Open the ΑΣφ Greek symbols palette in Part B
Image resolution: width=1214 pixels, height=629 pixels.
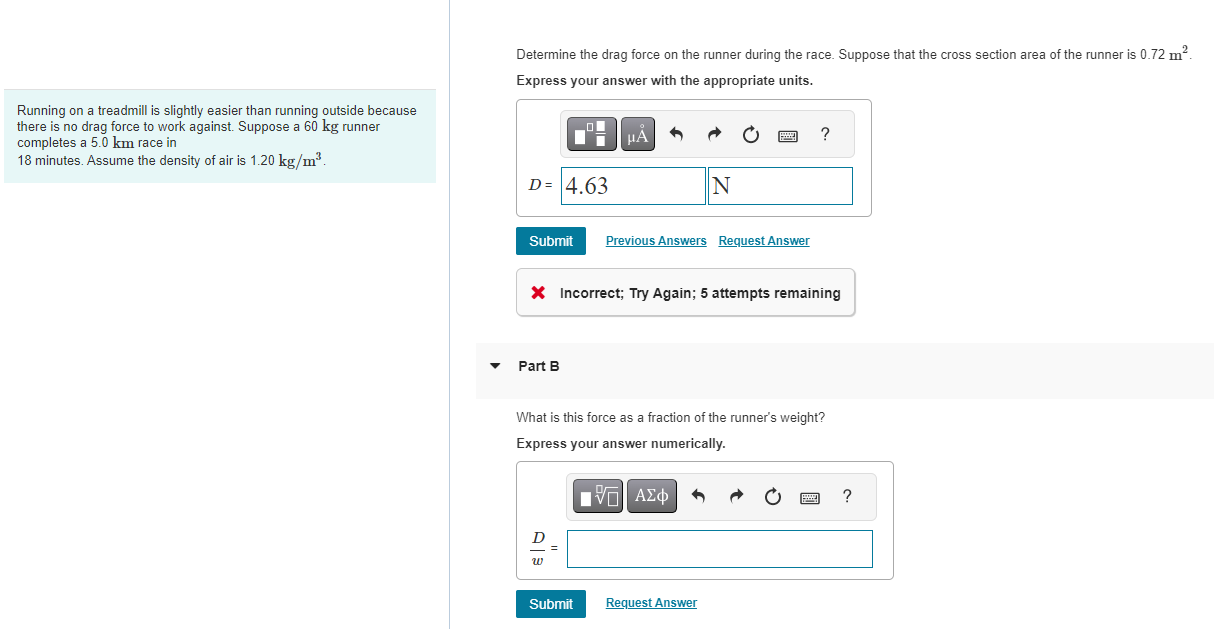[651, 496]
